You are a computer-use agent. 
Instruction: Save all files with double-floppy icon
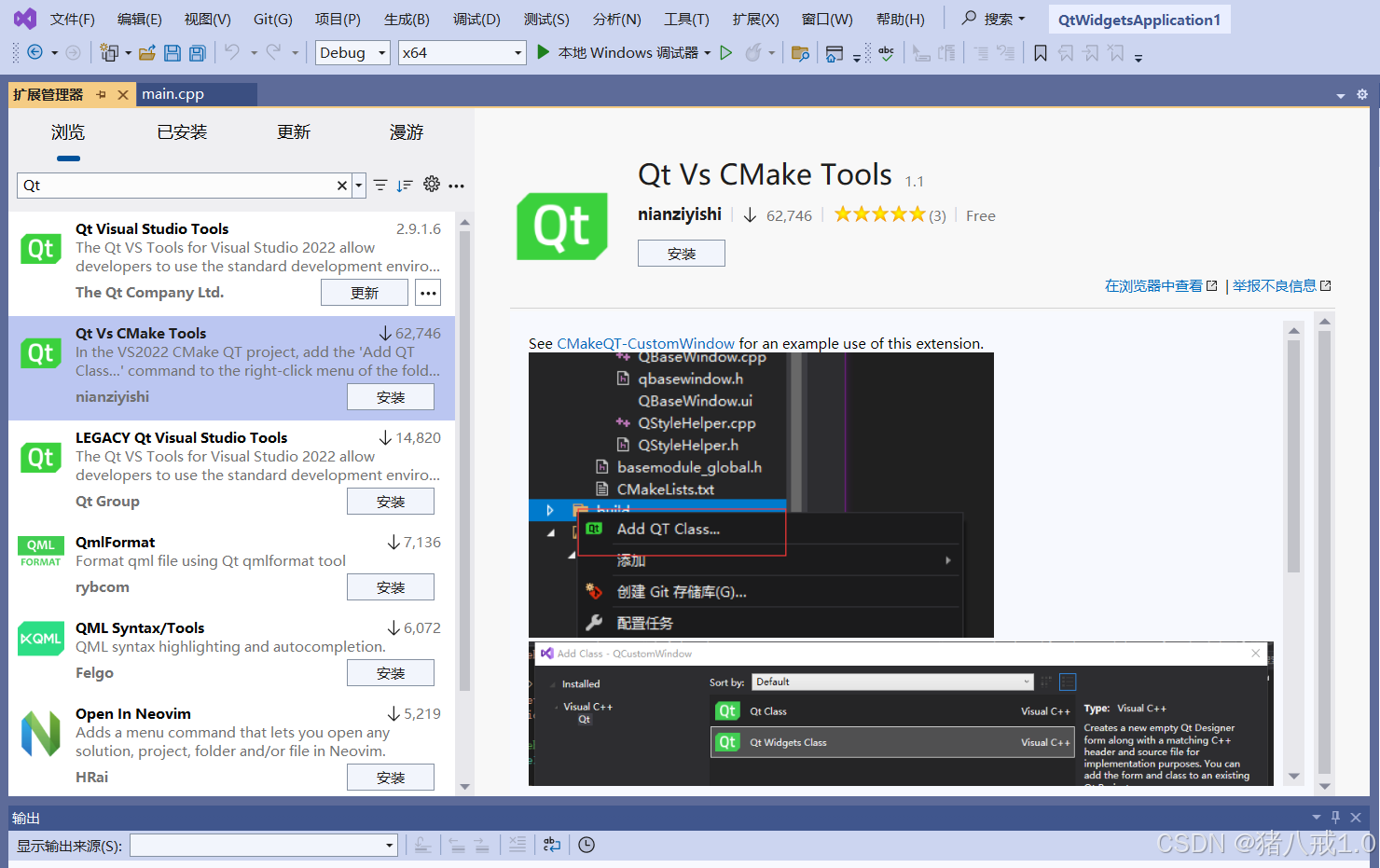(x=198, y=53)
